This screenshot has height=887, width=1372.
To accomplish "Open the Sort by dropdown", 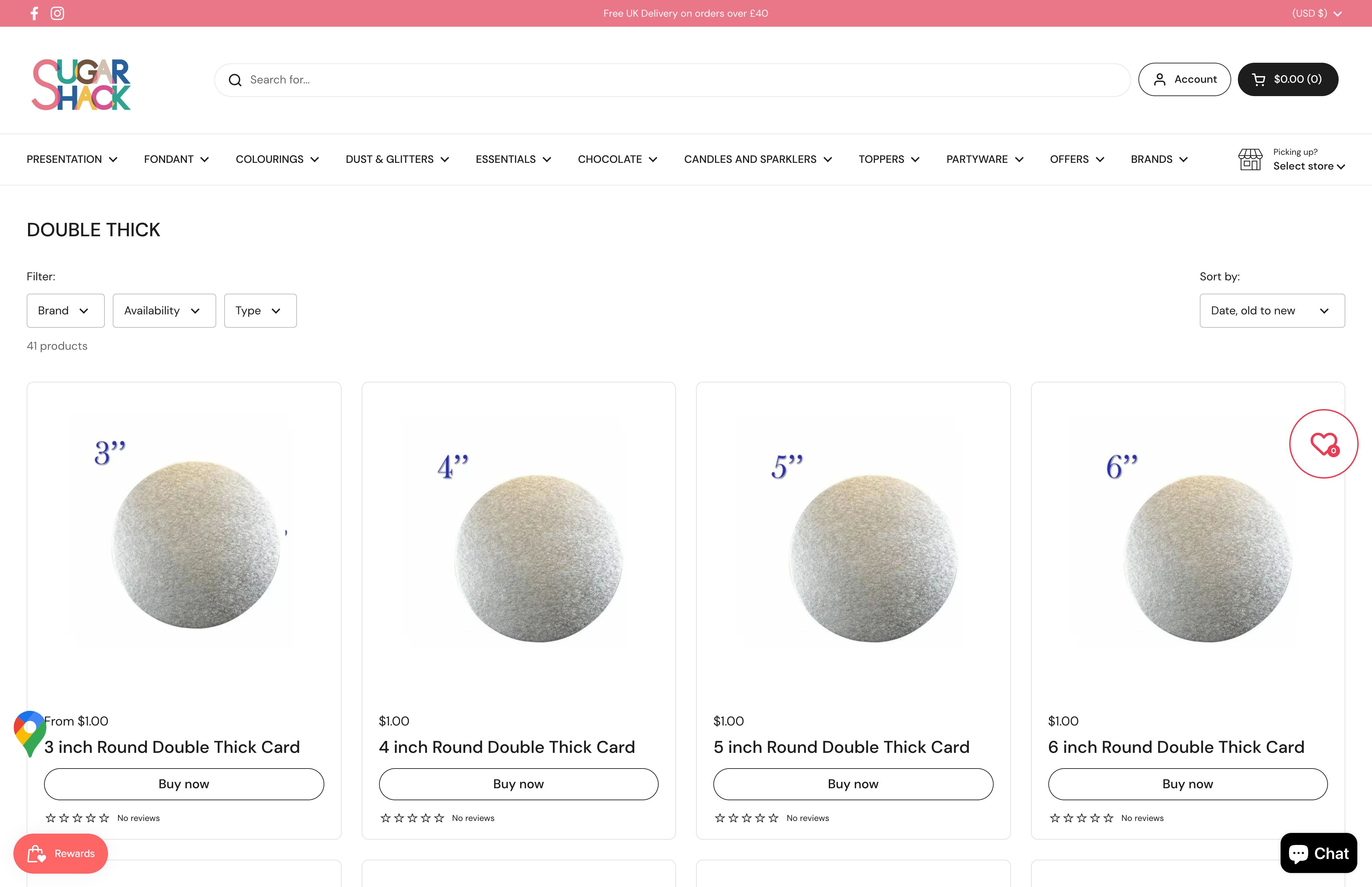I will click(x=1272, y=310).
